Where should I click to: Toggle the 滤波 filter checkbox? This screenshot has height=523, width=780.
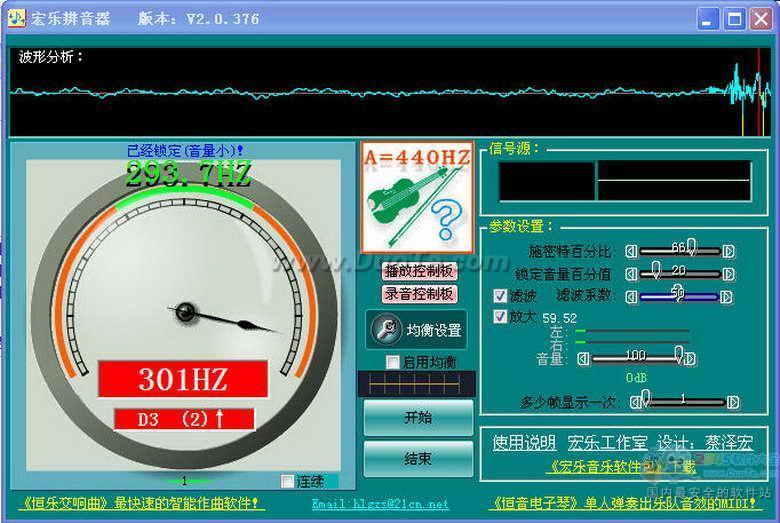click(x=500, y=296)
